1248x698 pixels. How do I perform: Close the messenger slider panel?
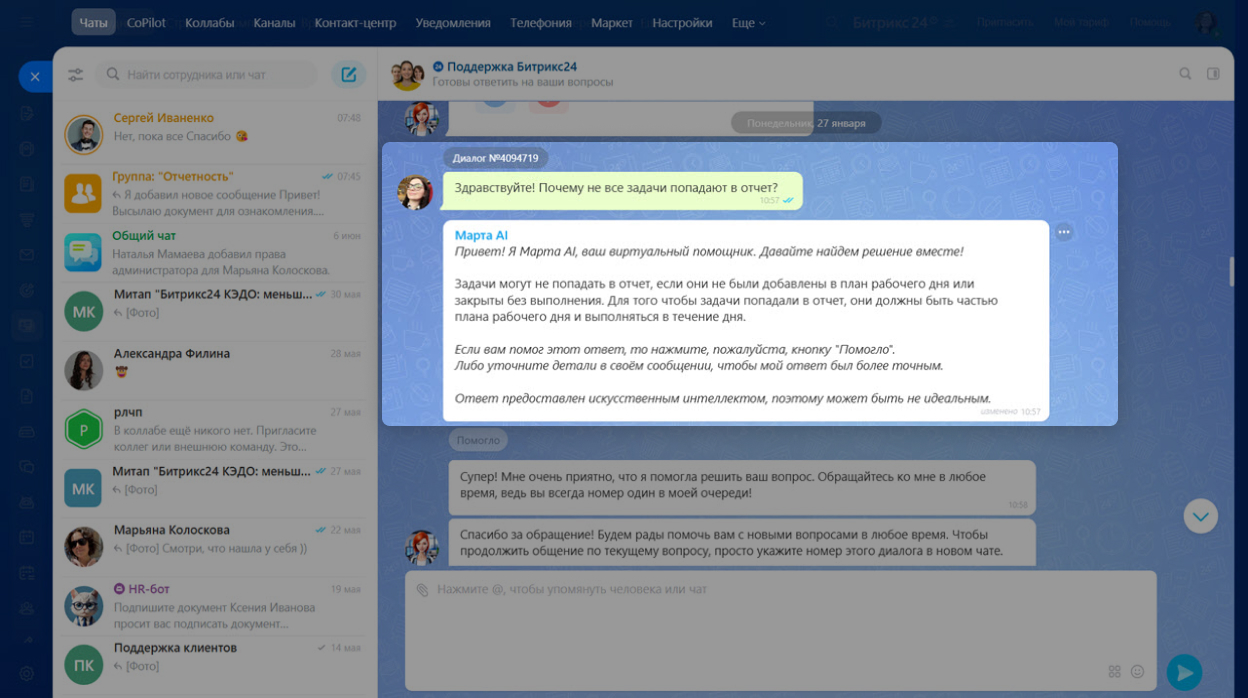point(35,76)
